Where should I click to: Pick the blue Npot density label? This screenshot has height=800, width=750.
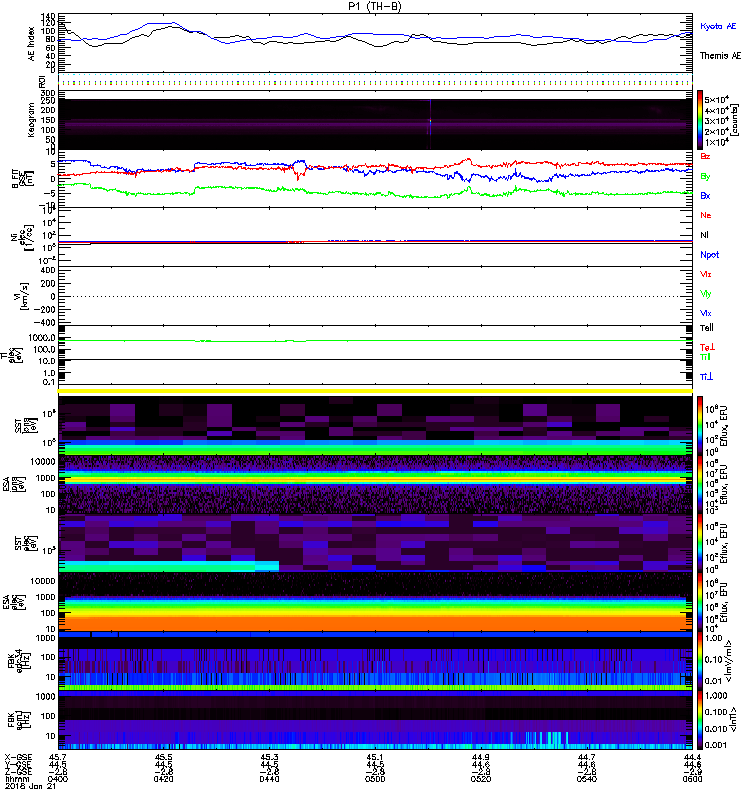point(710,254)
